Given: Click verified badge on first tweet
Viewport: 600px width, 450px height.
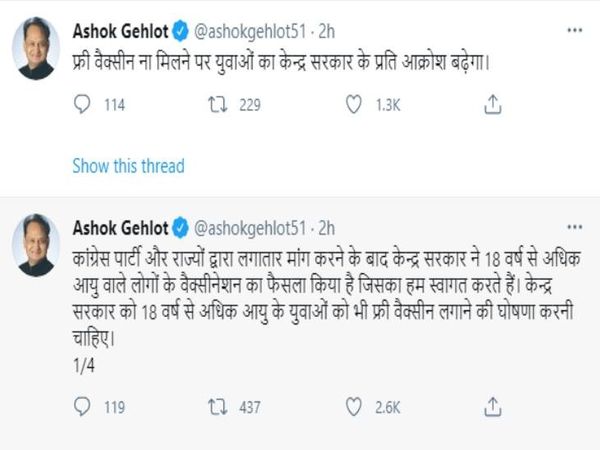Looking at the screenshot, I should click(182, 27).
